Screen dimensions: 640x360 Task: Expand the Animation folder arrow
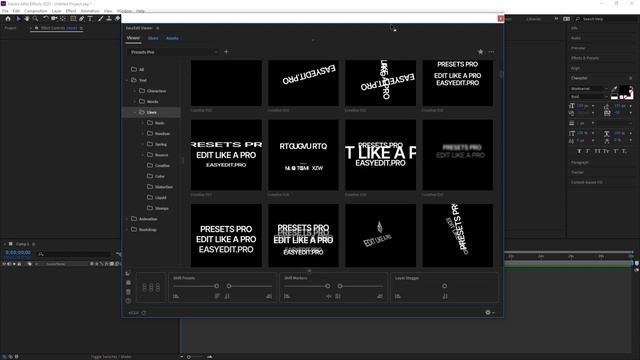coord(127,219)
